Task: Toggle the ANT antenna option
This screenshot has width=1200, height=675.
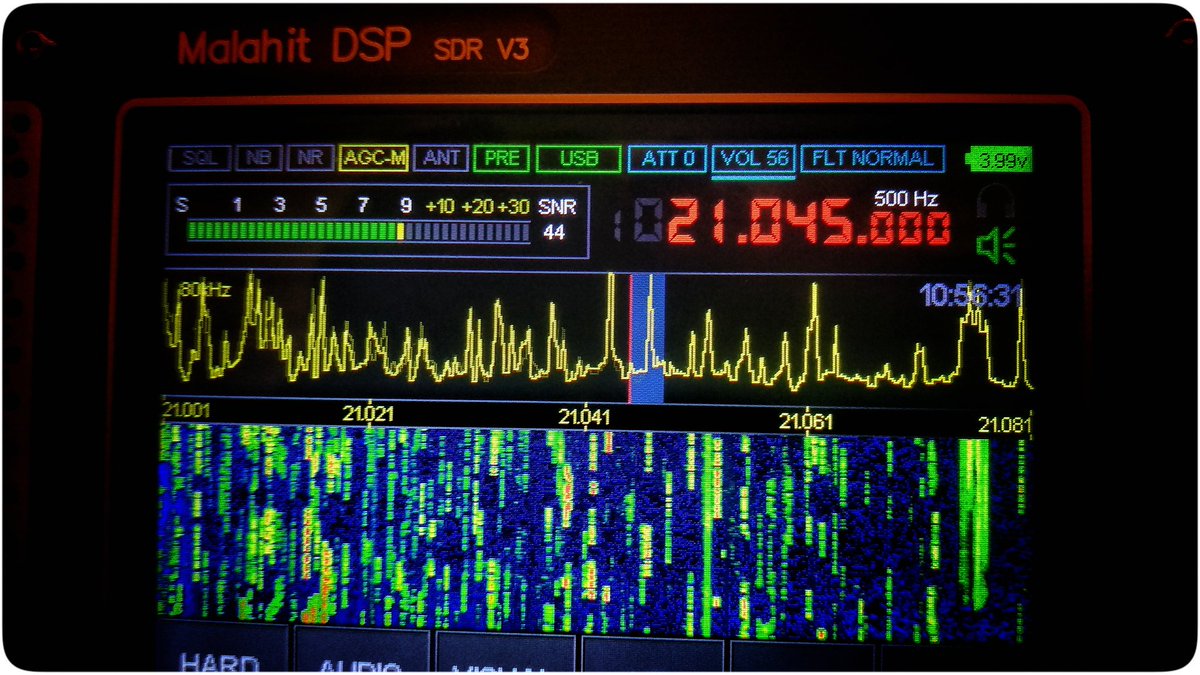Action: pos(441,158)
